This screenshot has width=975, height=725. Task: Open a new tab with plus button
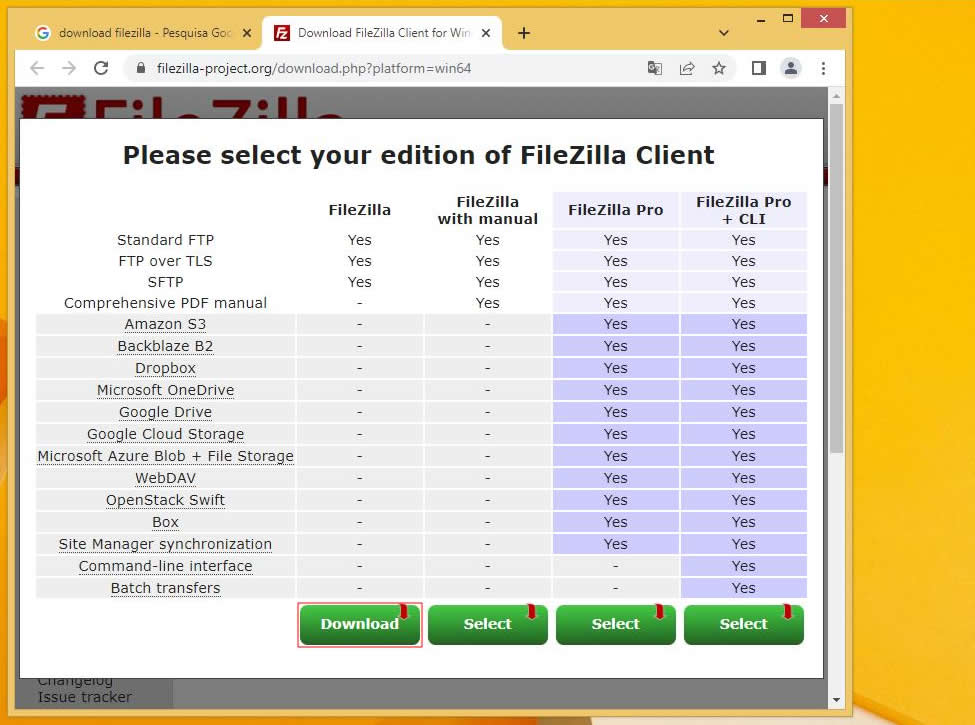tap(523, 33)
